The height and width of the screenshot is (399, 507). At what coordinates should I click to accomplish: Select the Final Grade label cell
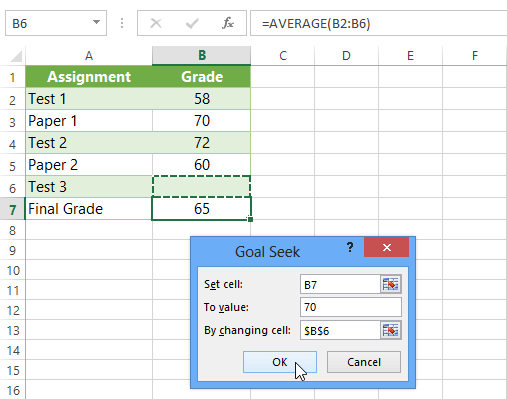[x=89, y=209]
